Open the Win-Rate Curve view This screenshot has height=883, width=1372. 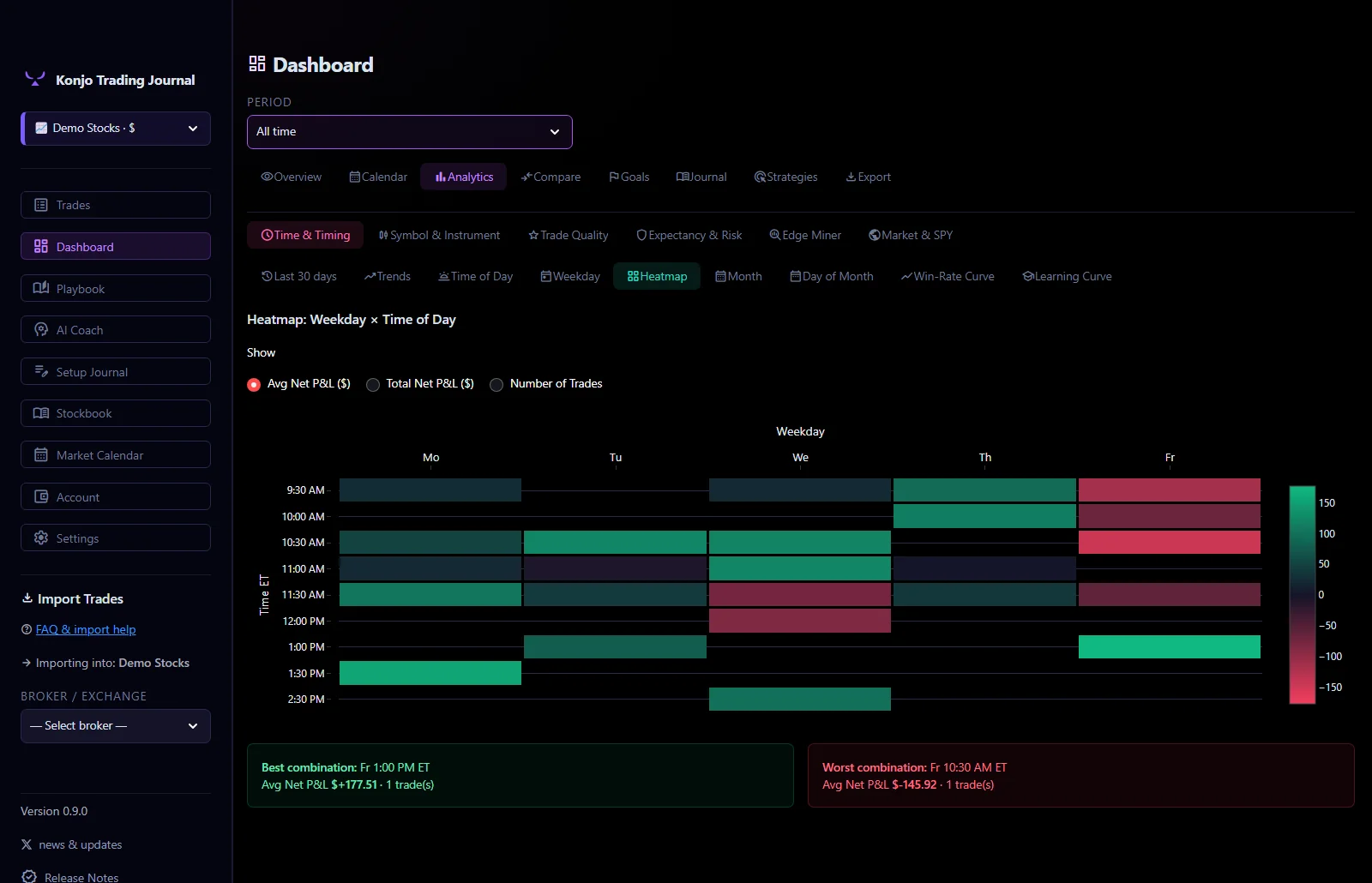pyautogui.click(x=948, y=276)
